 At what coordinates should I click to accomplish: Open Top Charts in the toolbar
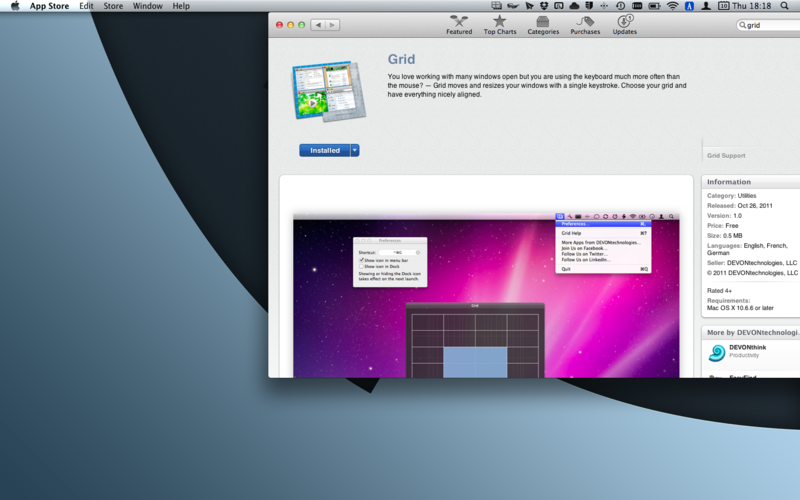pos(499,24)
